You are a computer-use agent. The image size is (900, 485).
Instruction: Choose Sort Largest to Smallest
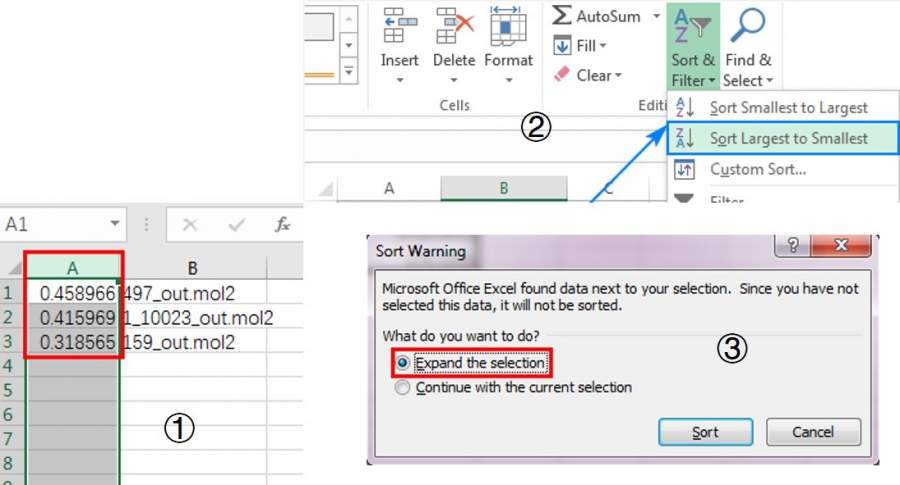pos(788,138)
